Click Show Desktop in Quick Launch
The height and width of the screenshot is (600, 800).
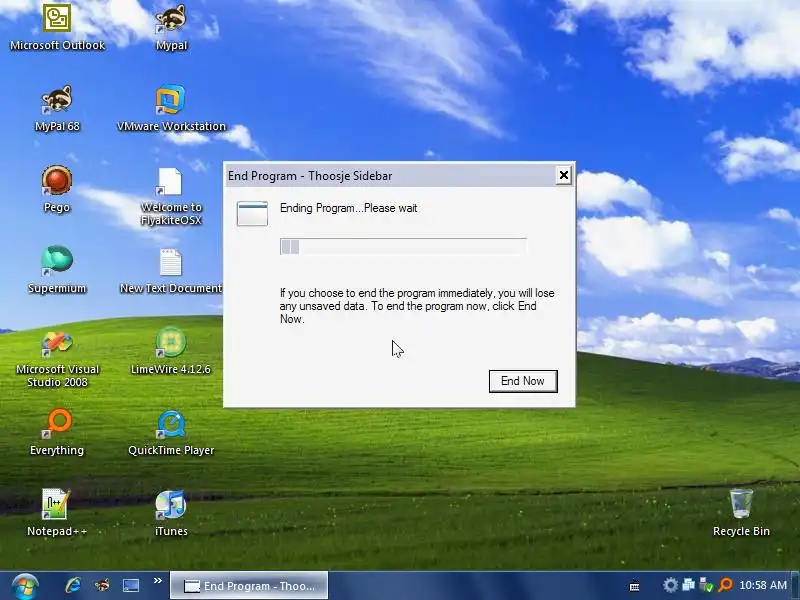point(131,585)
